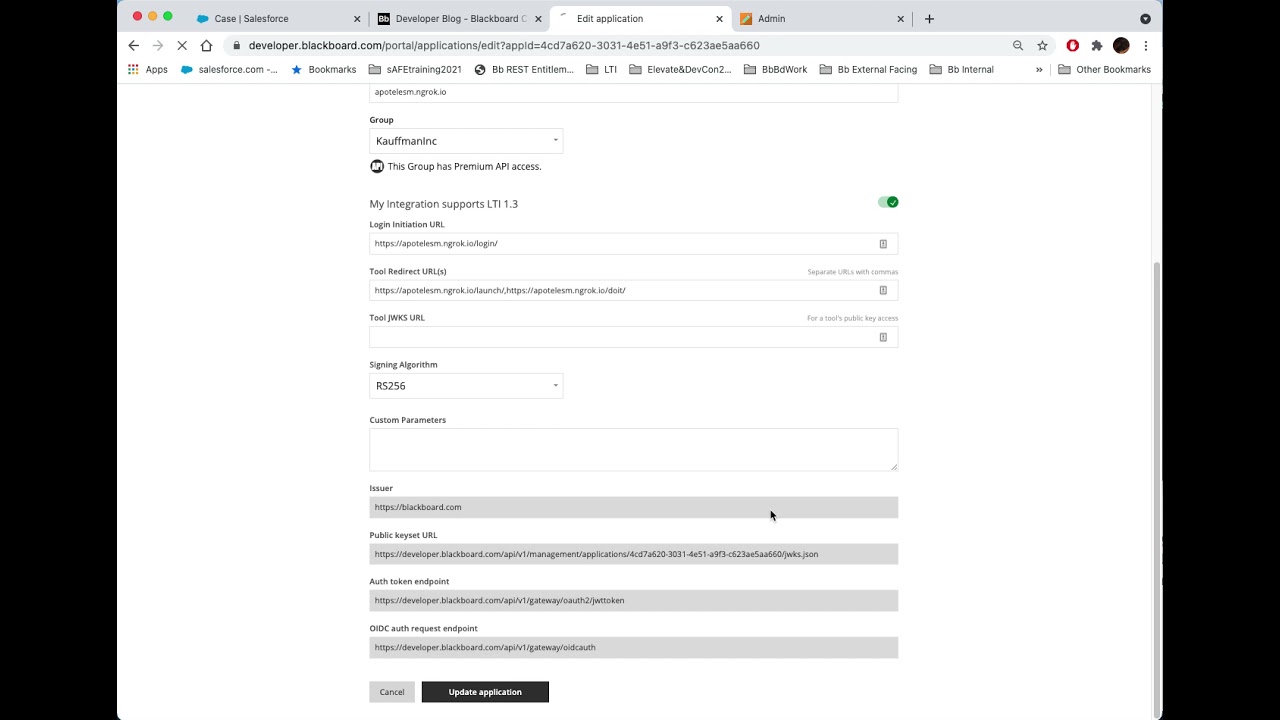Click the Issuer field https://blackboard.com
This screenshot has height=720, width=1280.
634,507
